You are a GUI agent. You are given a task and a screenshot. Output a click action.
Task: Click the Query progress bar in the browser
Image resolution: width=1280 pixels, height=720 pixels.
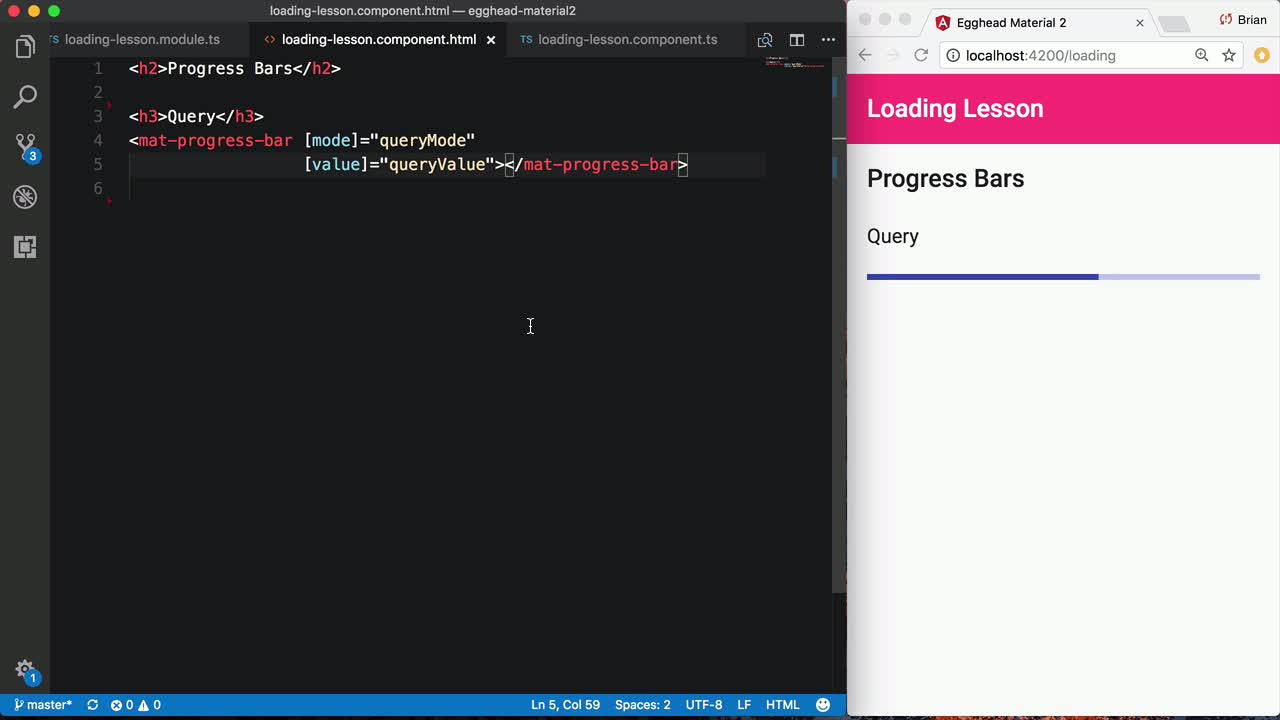[x=1063, y=276]
